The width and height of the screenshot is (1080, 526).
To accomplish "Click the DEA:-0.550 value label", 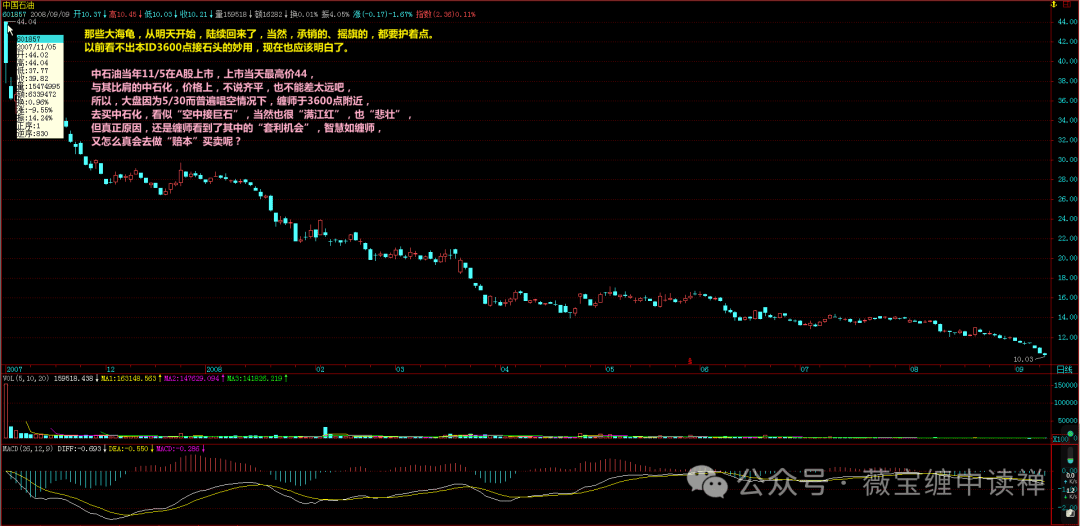I will click(x=127, y=449).
